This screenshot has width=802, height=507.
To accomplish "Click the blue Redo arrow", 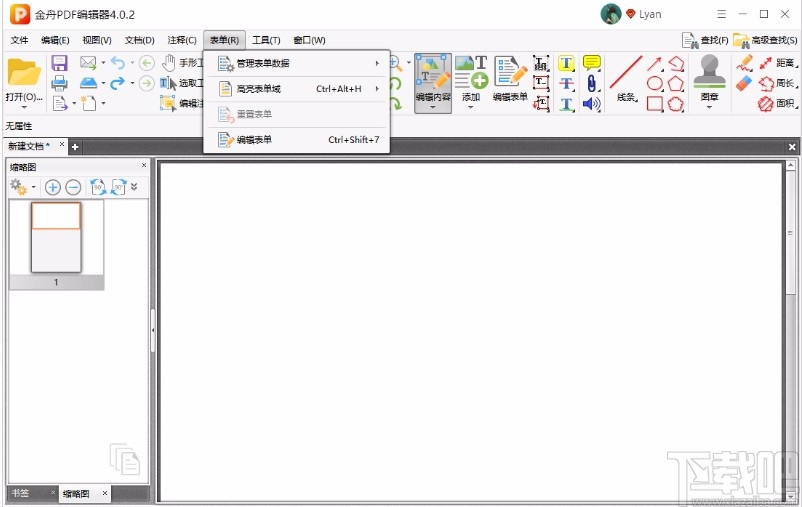I will tap(118, 83).
